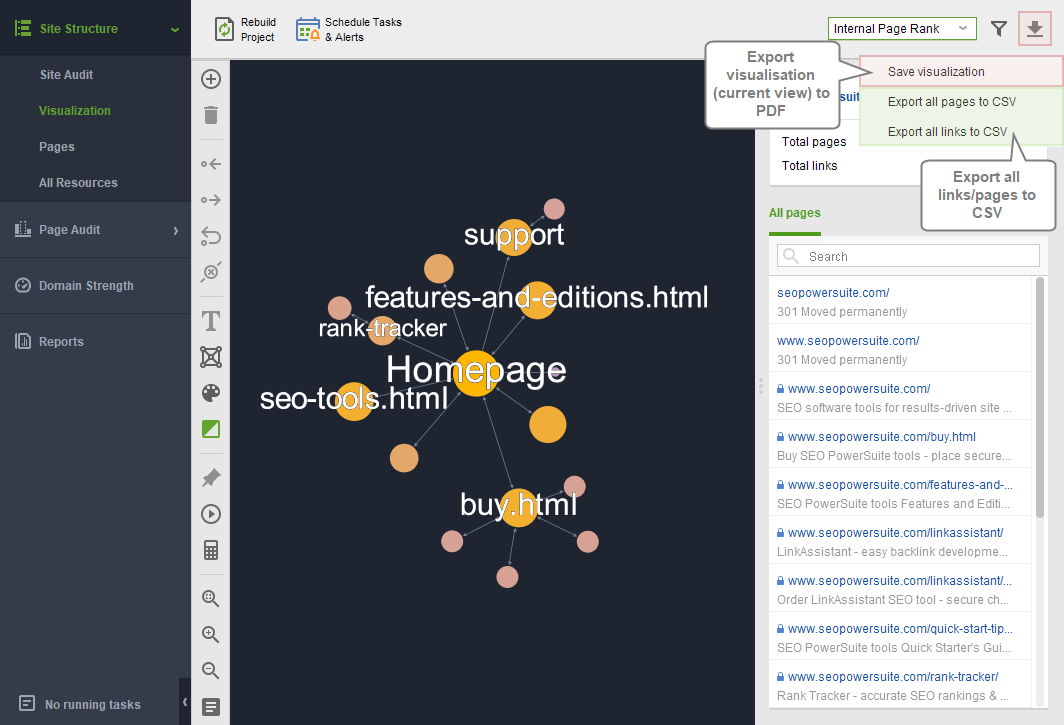
Task: Open Pages in sidebar
Action: (57, 147)
